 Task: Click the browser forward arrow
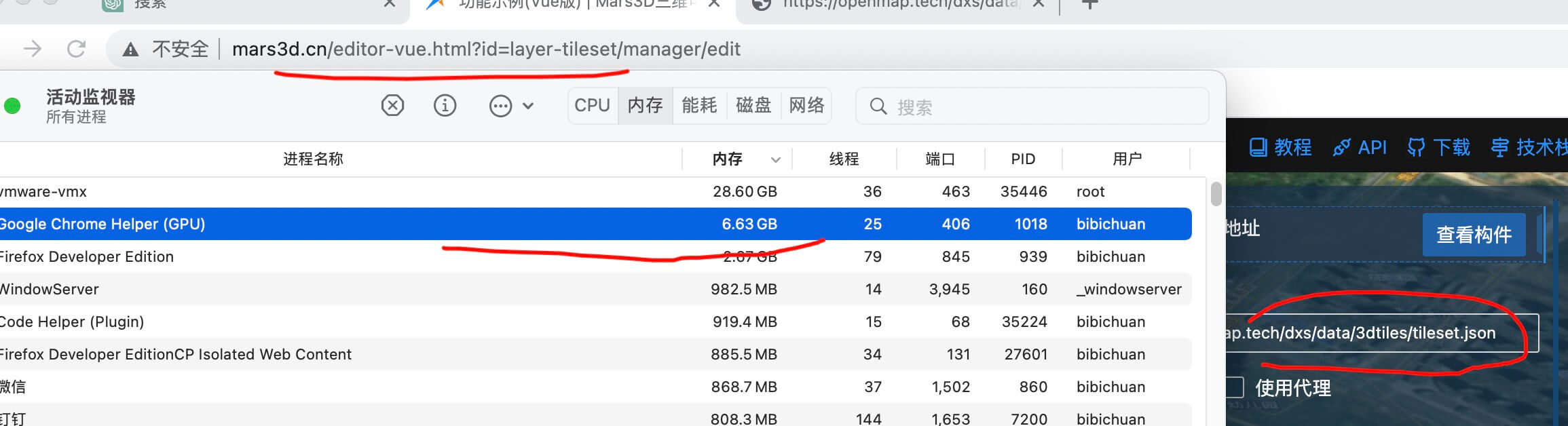[33, 49]
